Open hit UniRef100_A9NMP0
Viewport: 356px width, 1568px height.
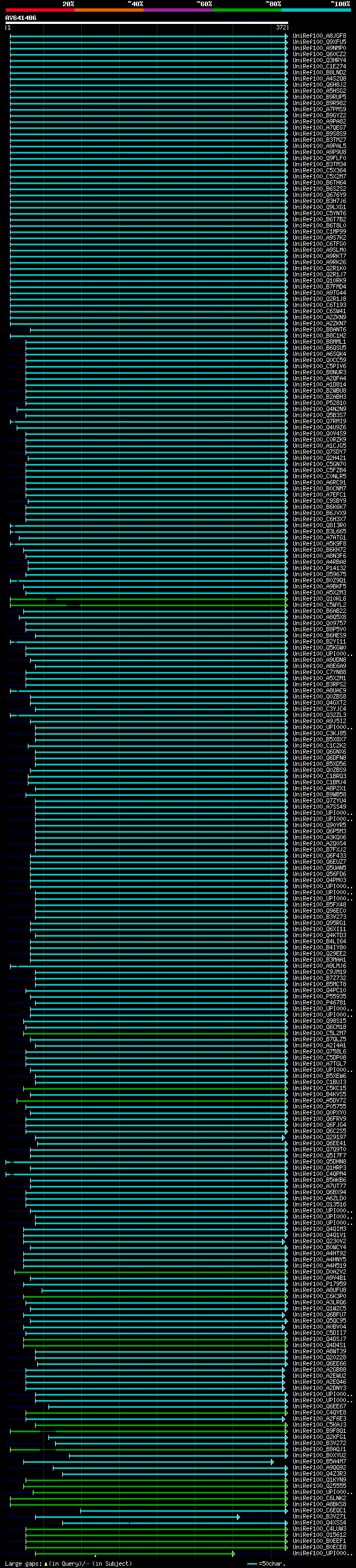point(319,48)
